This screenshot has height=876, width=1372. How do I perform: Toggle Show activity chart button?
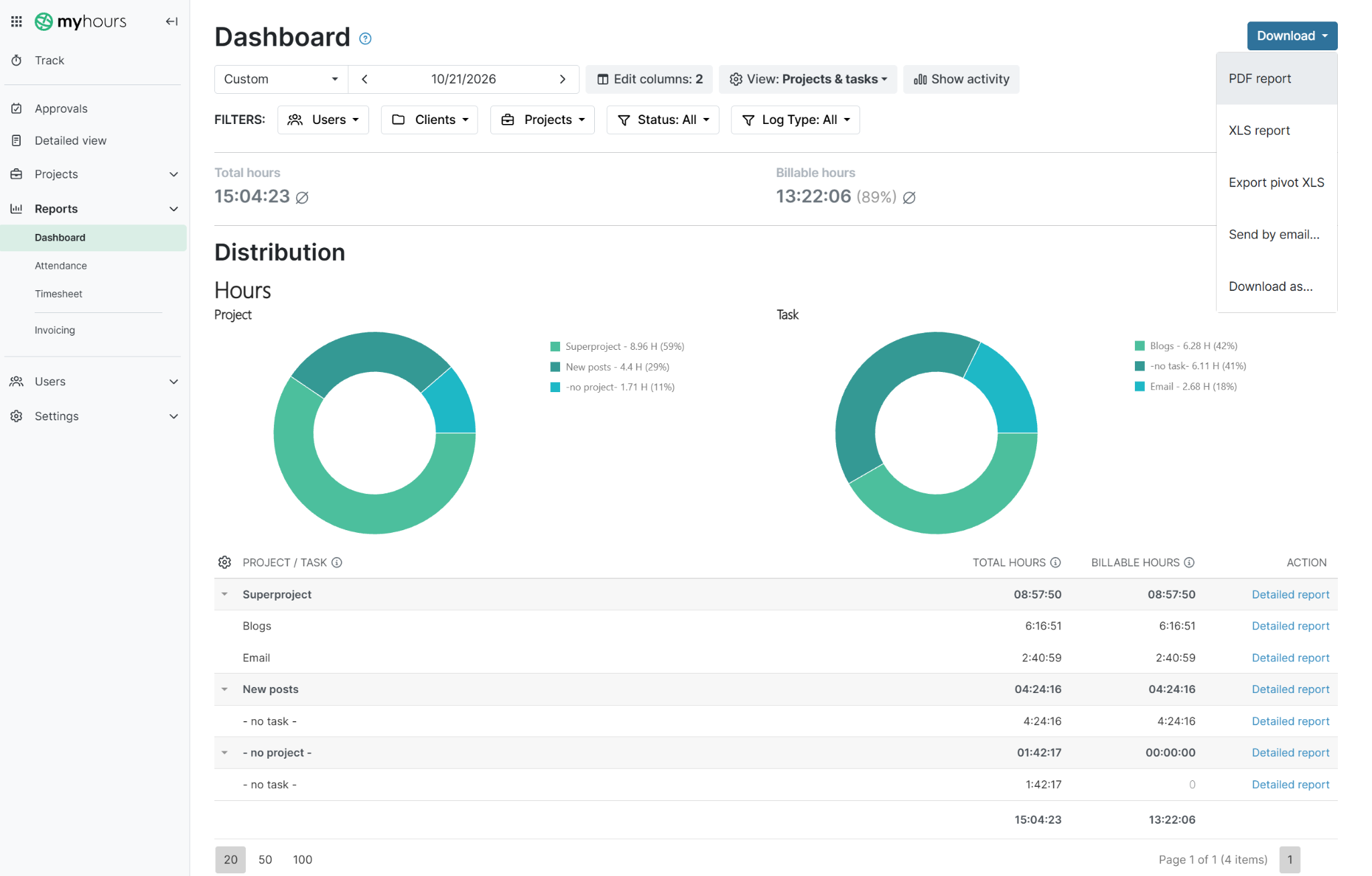(961, 79)
